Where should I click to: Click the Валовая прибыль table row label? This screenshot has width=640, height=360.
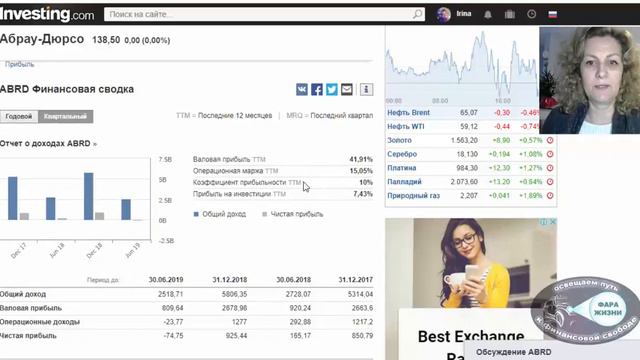coord(31,308)
